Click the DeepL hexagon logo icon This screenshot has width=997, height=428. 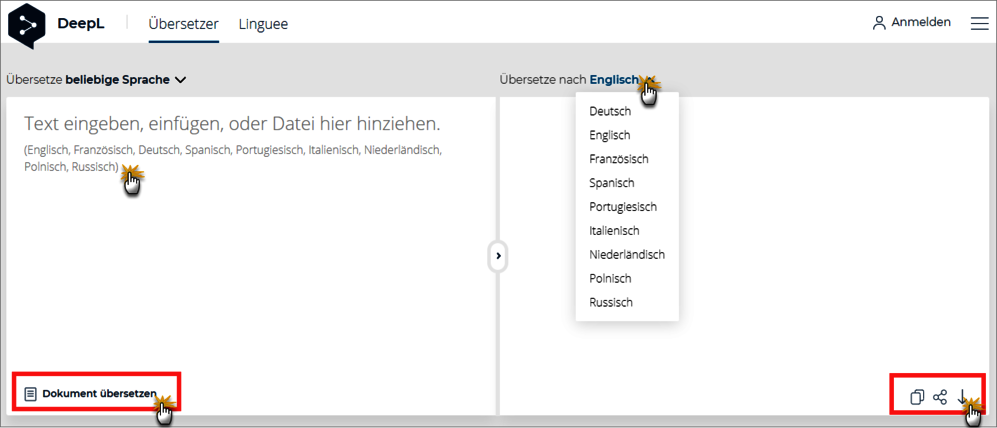tap(27, 24)
